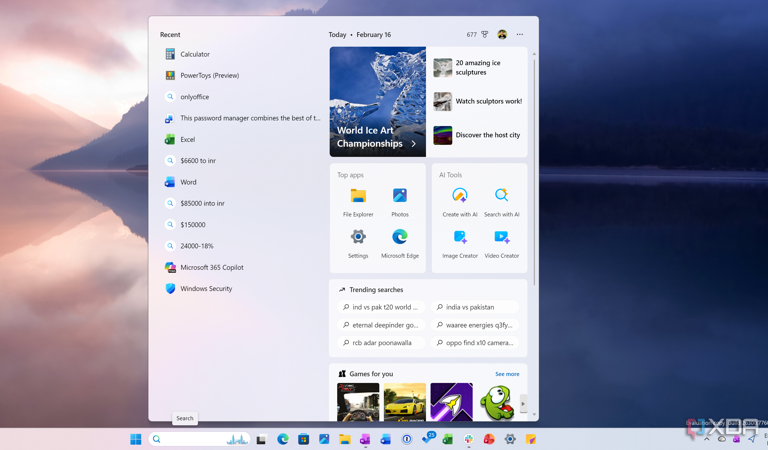Open File Explorer in Top apps
This screenshot has width=768, height=450.
click(358, 203)
